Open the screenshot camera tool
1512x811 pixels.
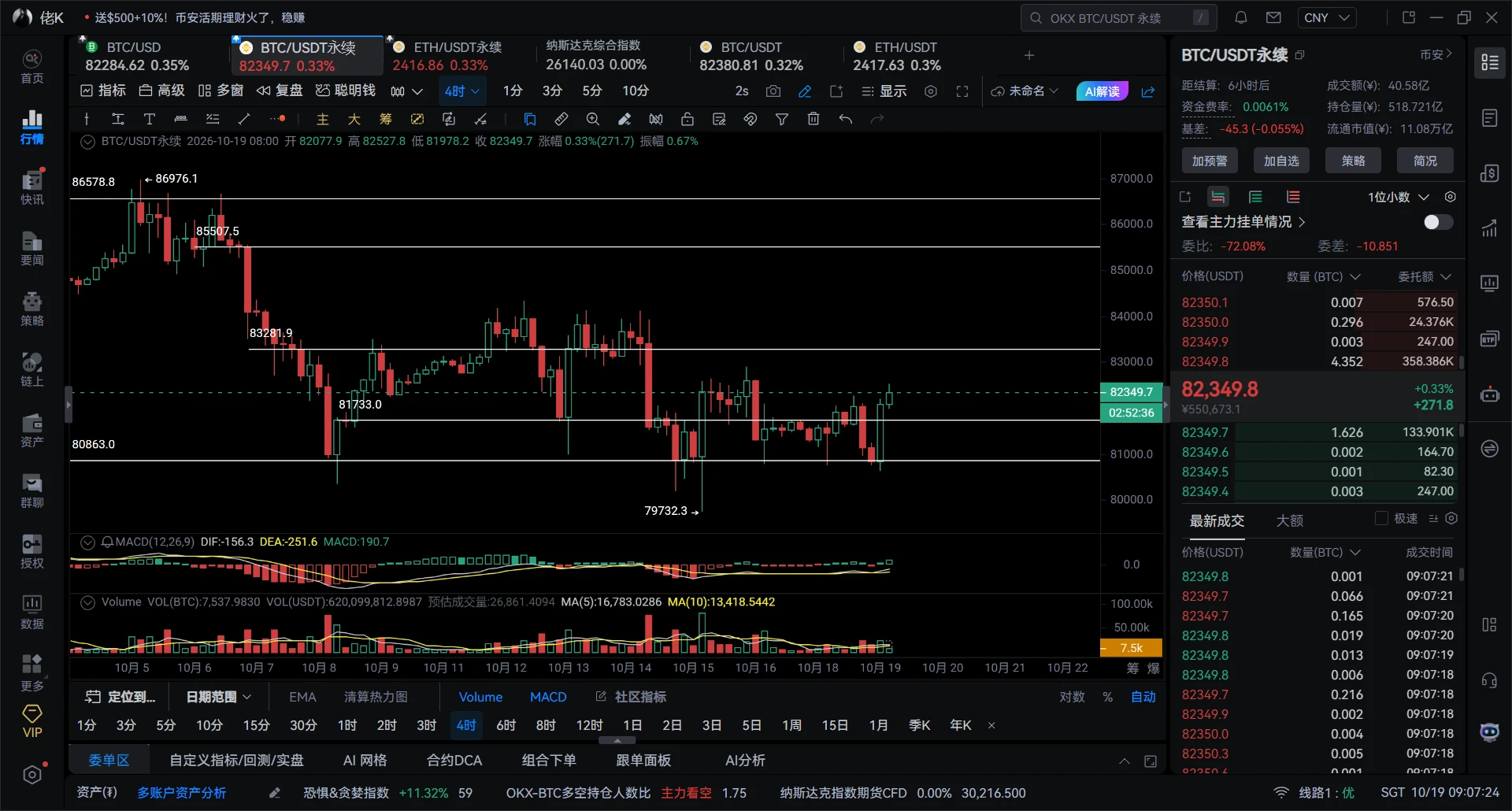click(x=773, y=91)
